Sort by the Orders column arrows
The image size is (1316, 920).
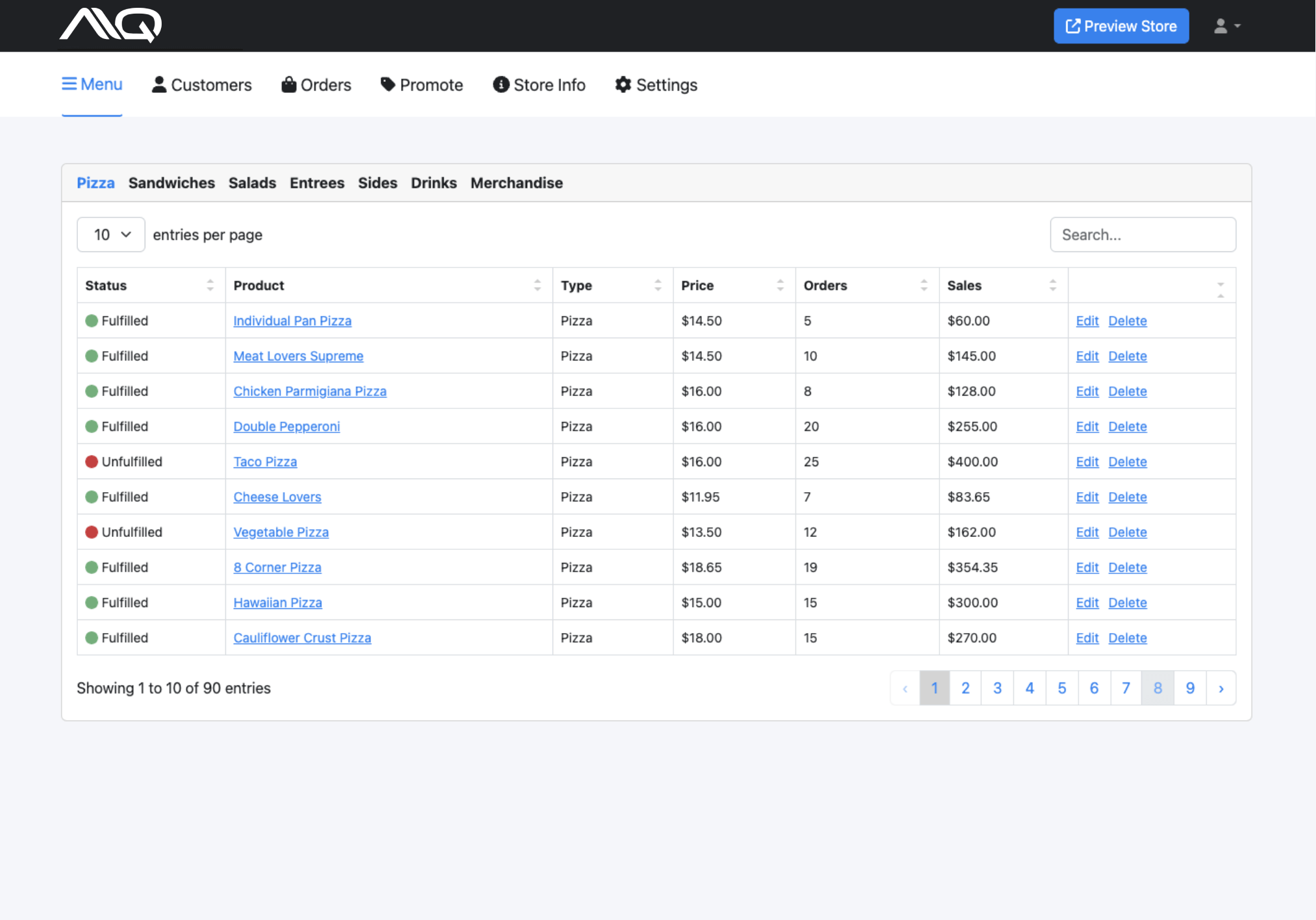(923, 285)
